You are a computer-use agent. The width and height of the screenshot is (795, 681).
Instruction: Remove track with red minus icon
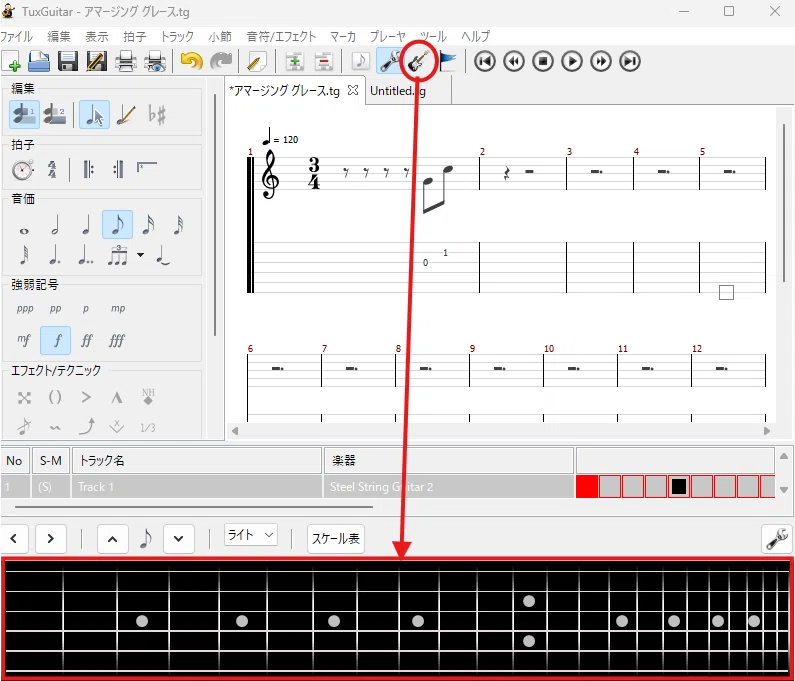point(323,62)
